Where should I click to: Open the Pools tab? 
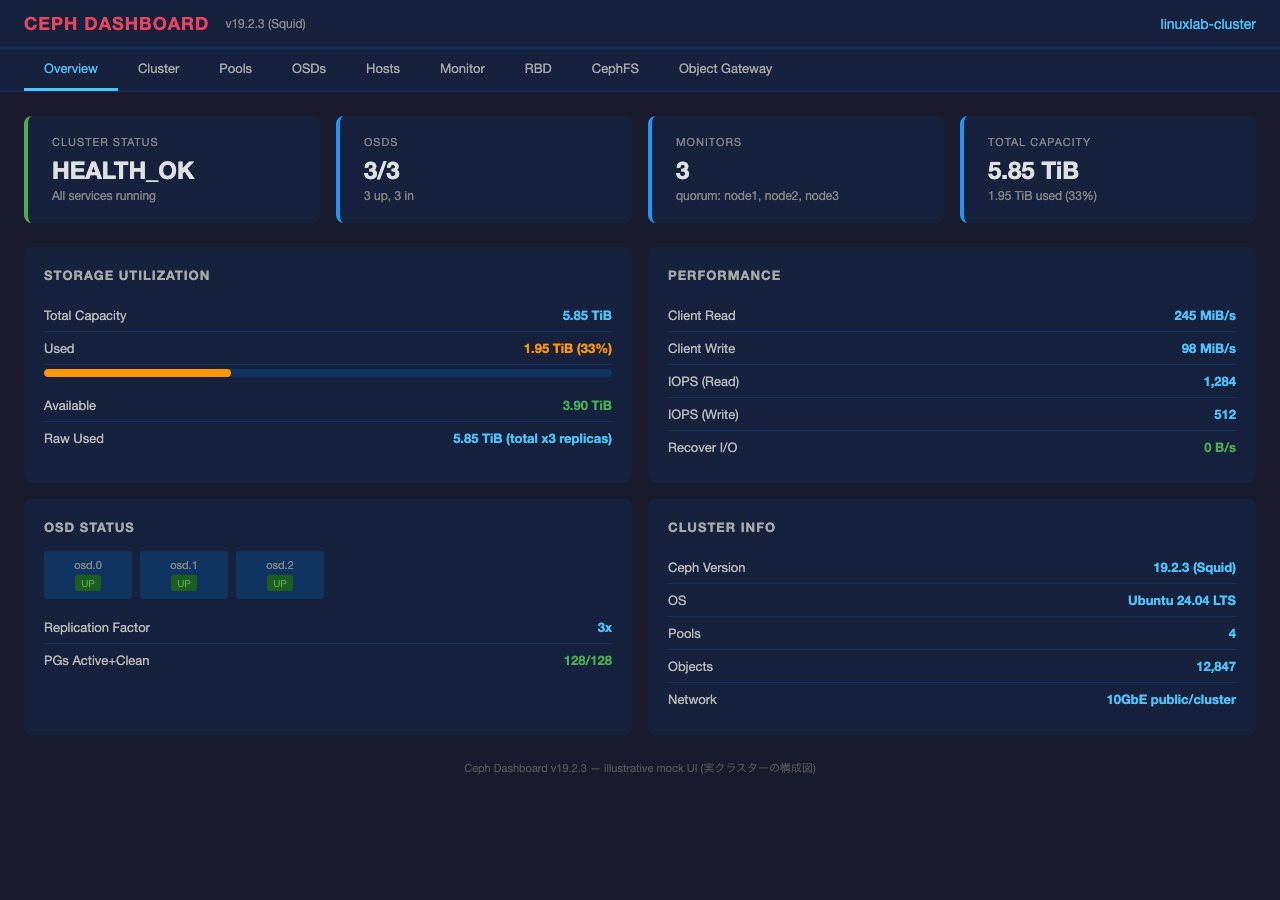tap(236, 69)
